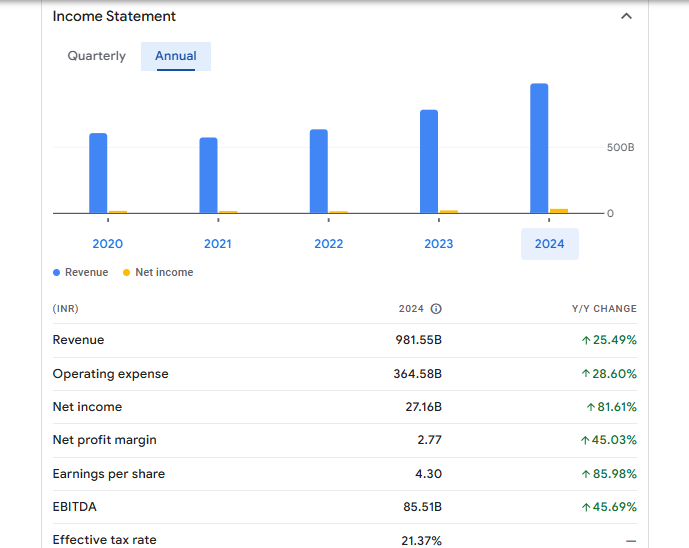The height and width of the screenshot is (548, 689).
Task: Click the 85.98% EPS change
Action: coord(609,474)
